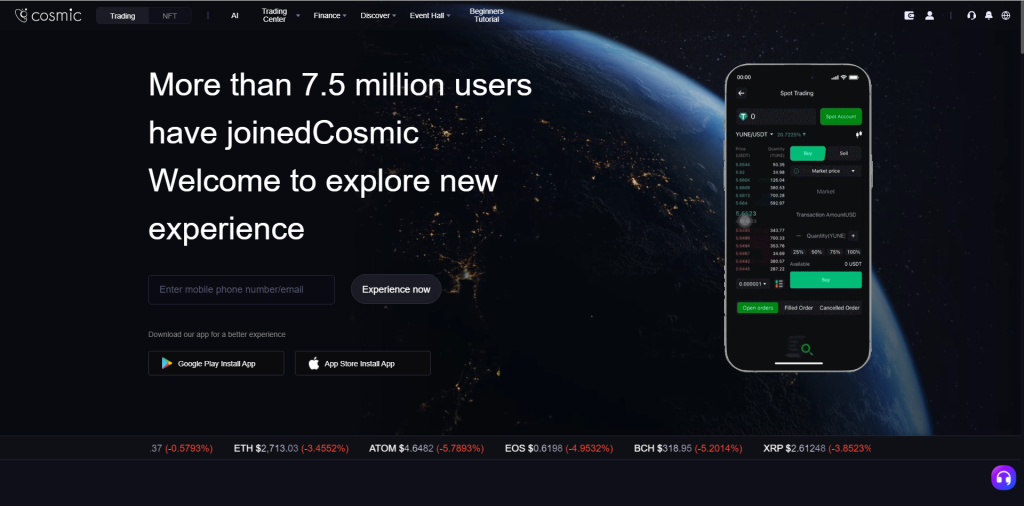Click the Cosmic logo in the header
The width and height of the screenshot is (1024, 506).
point(48,15)
